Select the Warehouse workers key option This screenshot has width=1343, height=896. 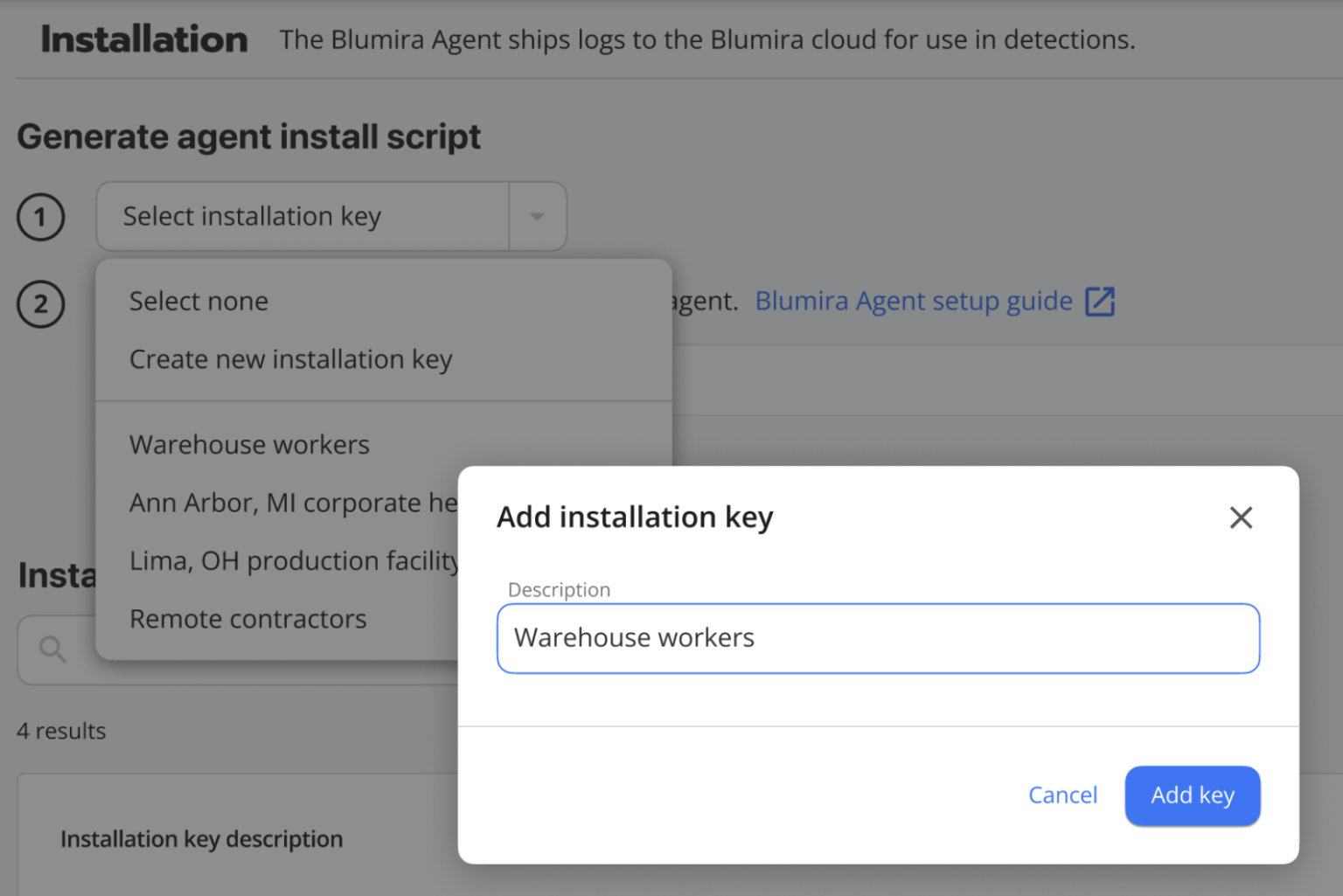pyautogui.click(x=249, y=444)
